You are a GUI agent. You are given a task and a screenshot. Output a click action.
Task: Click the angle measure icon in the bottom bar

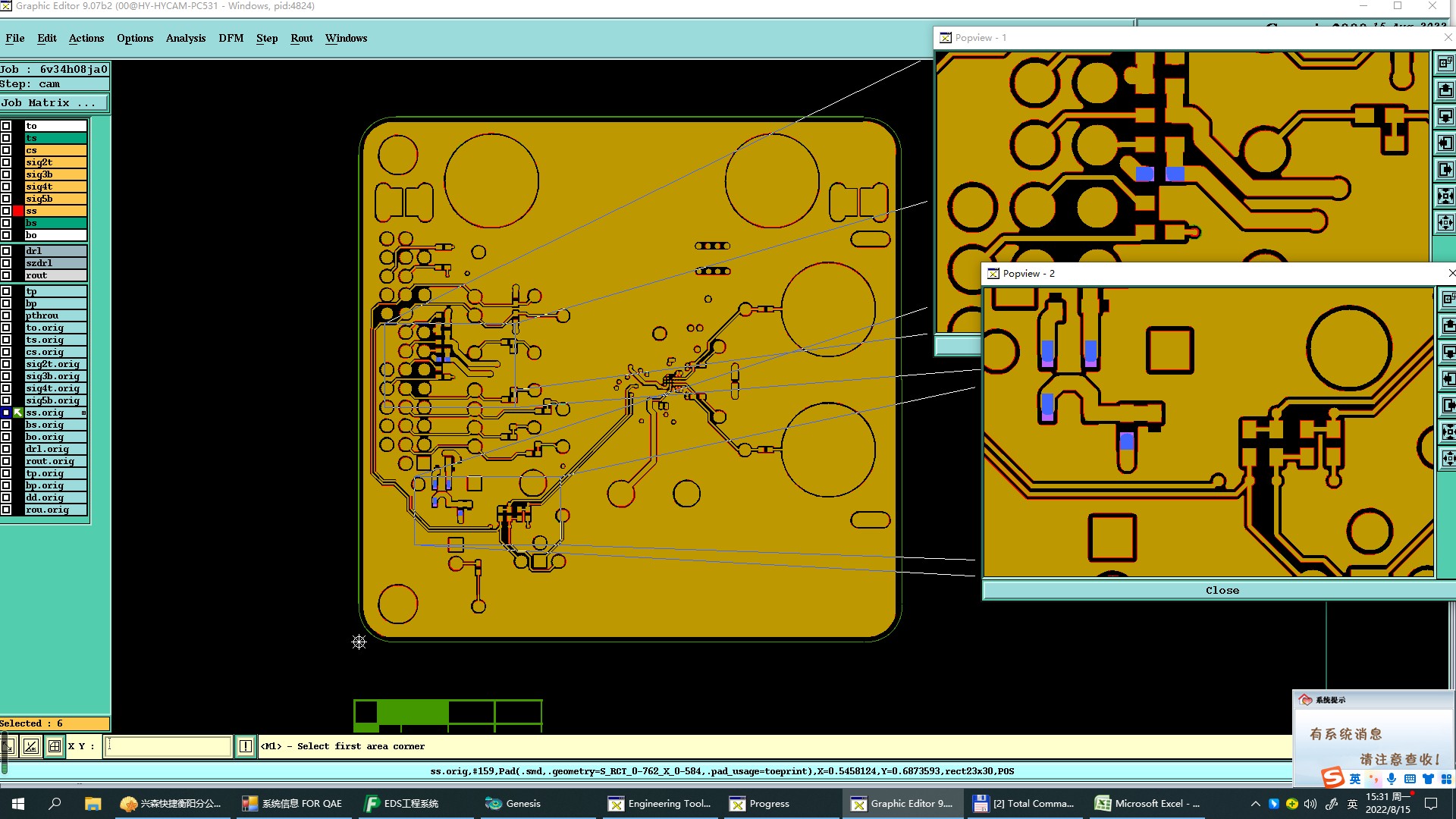click(31, 746)
